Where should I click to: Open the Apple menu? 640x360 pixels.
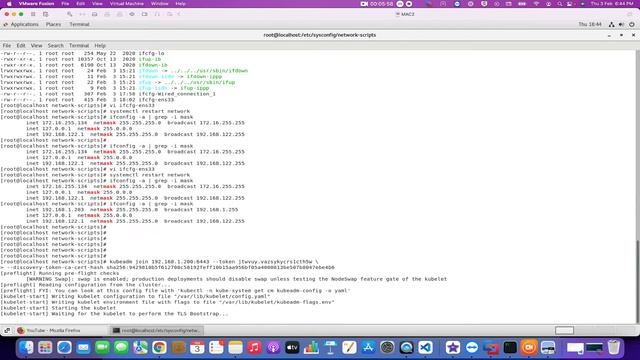(9, 4)
